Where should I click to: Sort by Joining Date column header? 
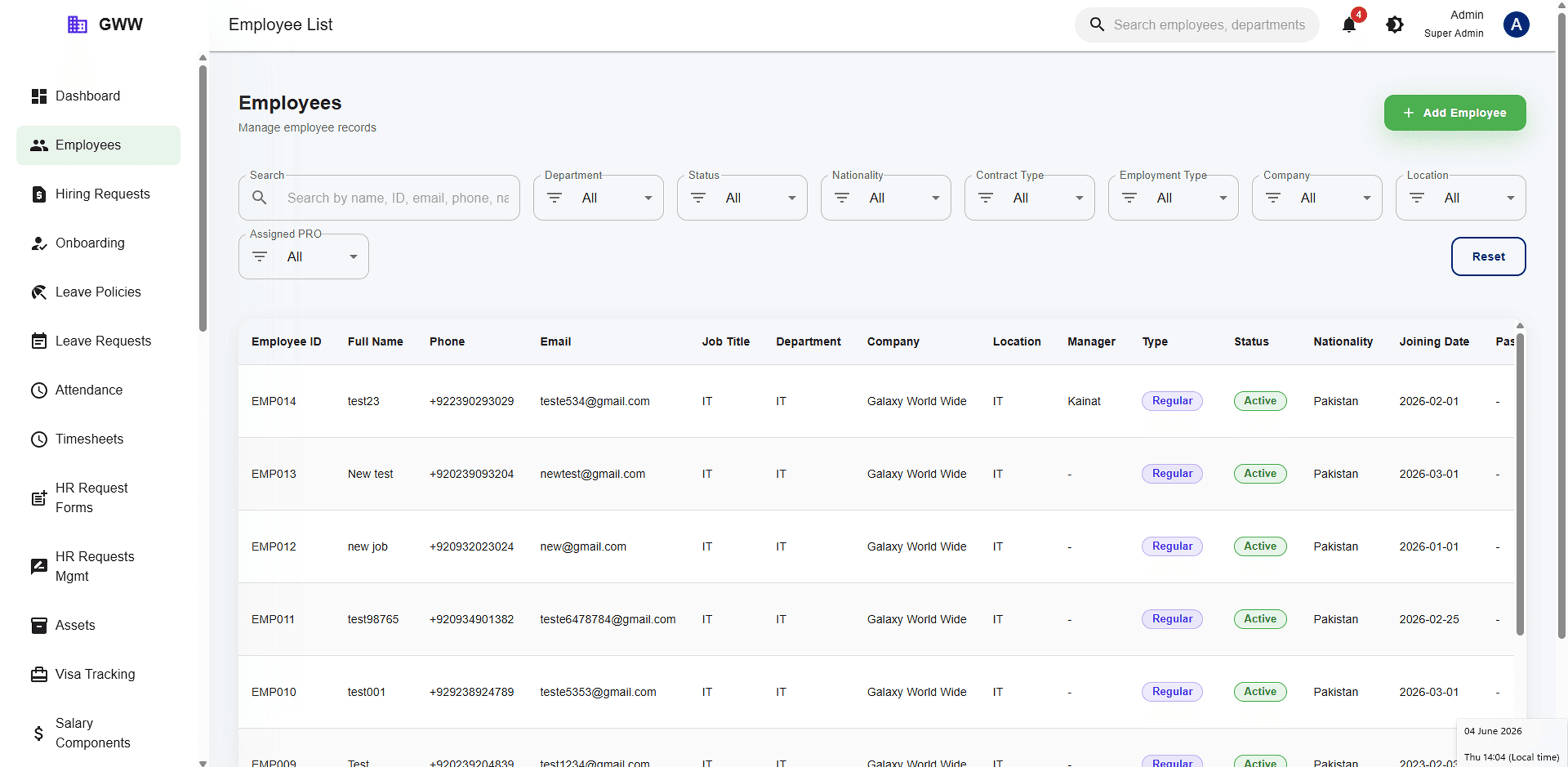[1434, 341]
